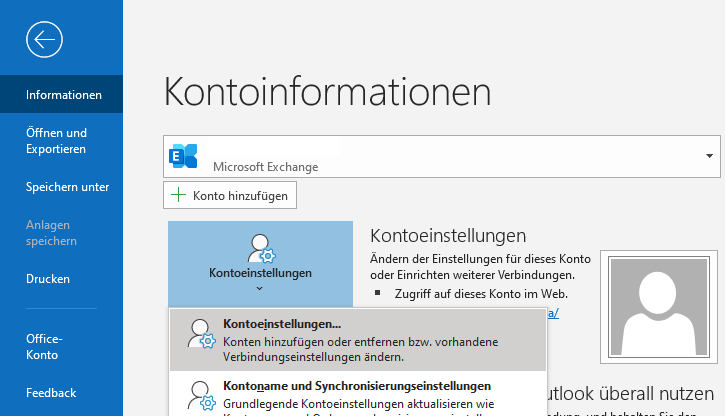The width and height of the screenshot is (725, 416).
Task: Click the icon beside Kontoeinstellungen... menu entry
Action: pyautogui.click(x=202, y=333)
